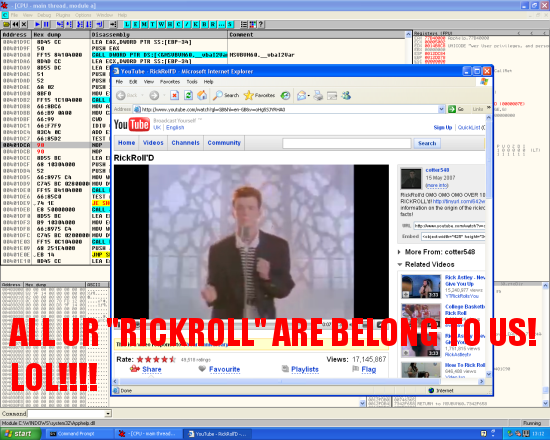
Task: Open the Tools menu in Internet Explorer
Action: (x=192, y=82)
